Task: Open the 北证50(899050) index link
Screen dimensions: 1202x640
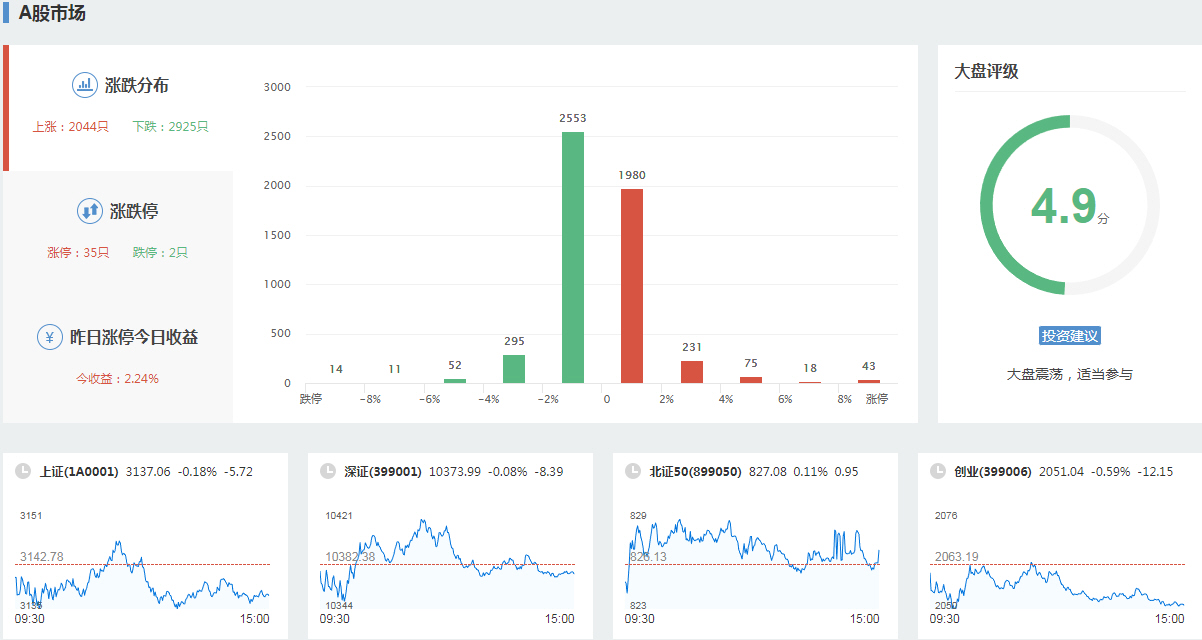Action: point(695,471)
